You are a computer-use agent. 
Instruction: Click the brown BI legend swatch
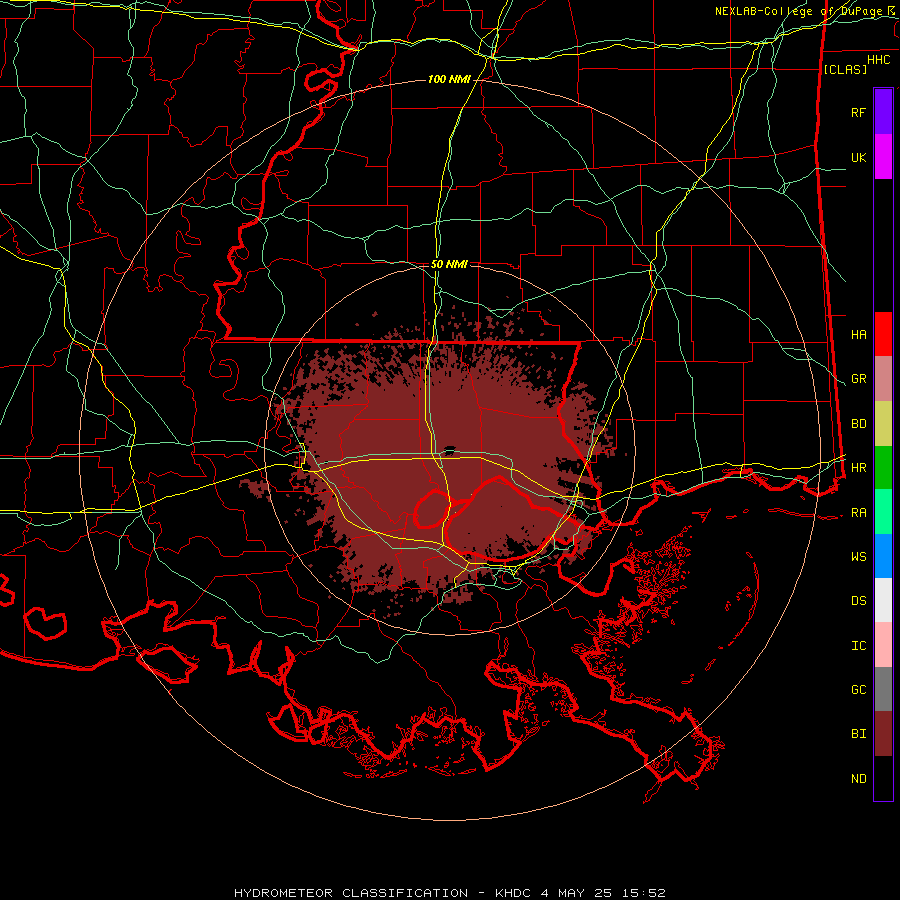tap(883, 734)
